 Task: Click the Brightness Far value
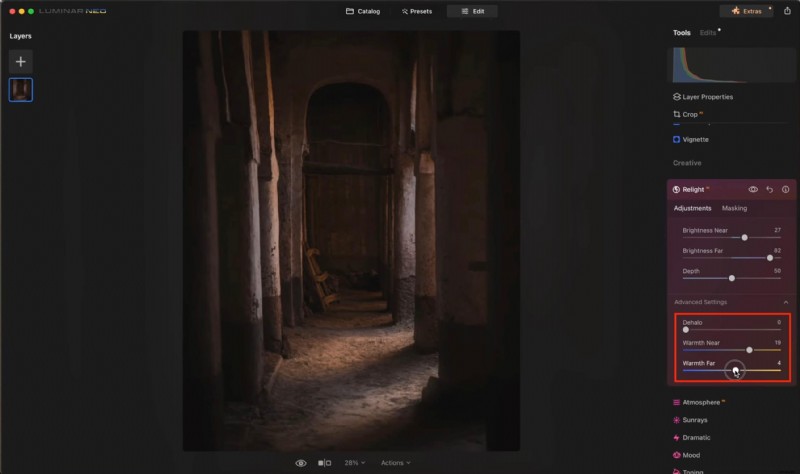coord(777,251)
